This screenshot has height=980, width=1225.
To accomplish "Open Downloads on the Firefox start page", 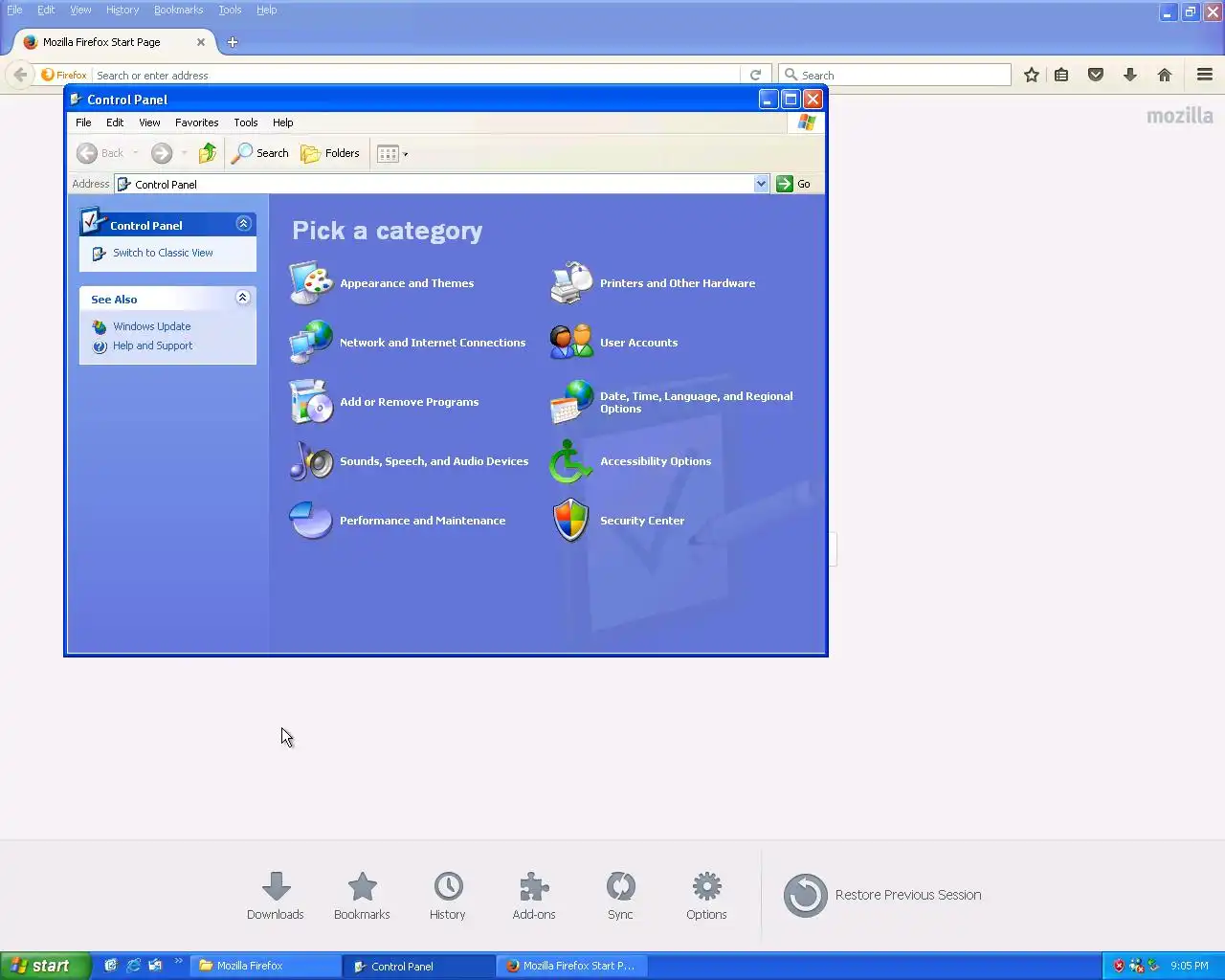I will click(x=276, y=896).
